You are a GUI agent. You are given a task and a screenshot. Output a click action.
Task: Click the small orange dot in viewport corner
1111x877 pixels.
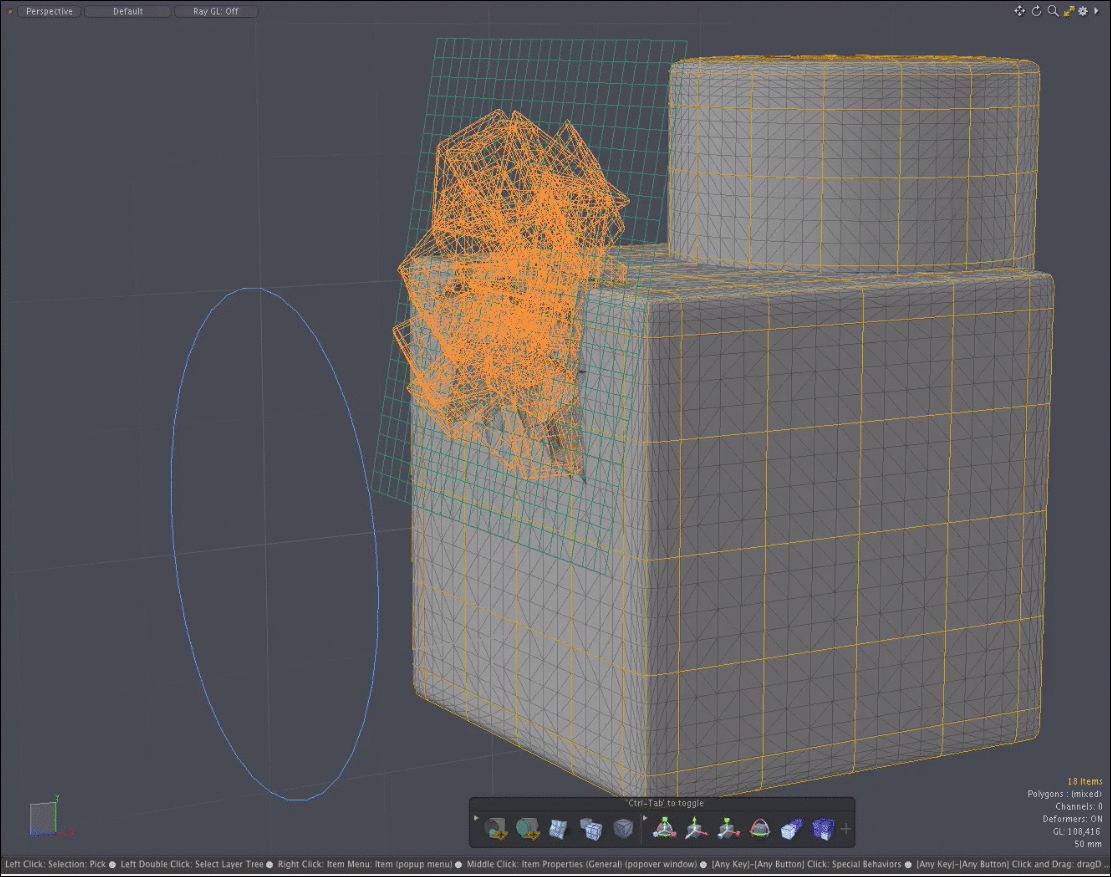click(10, 12)
